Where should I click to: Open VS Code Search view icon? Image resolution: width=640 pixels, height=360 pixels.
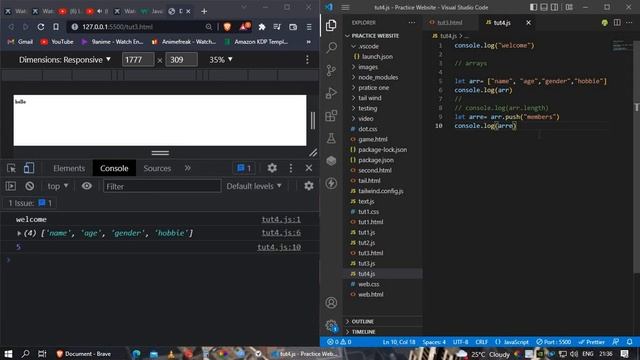tap(331, 48)
